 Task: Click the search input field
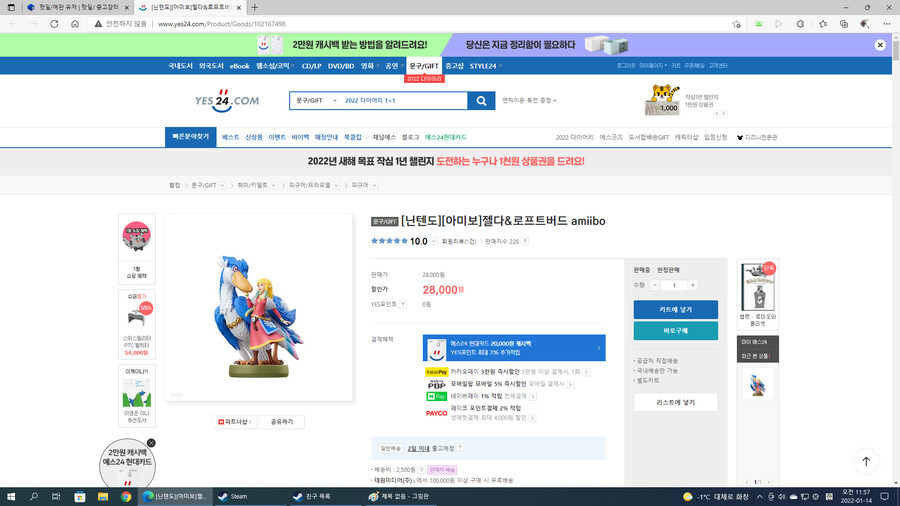(x=404, y=101)
